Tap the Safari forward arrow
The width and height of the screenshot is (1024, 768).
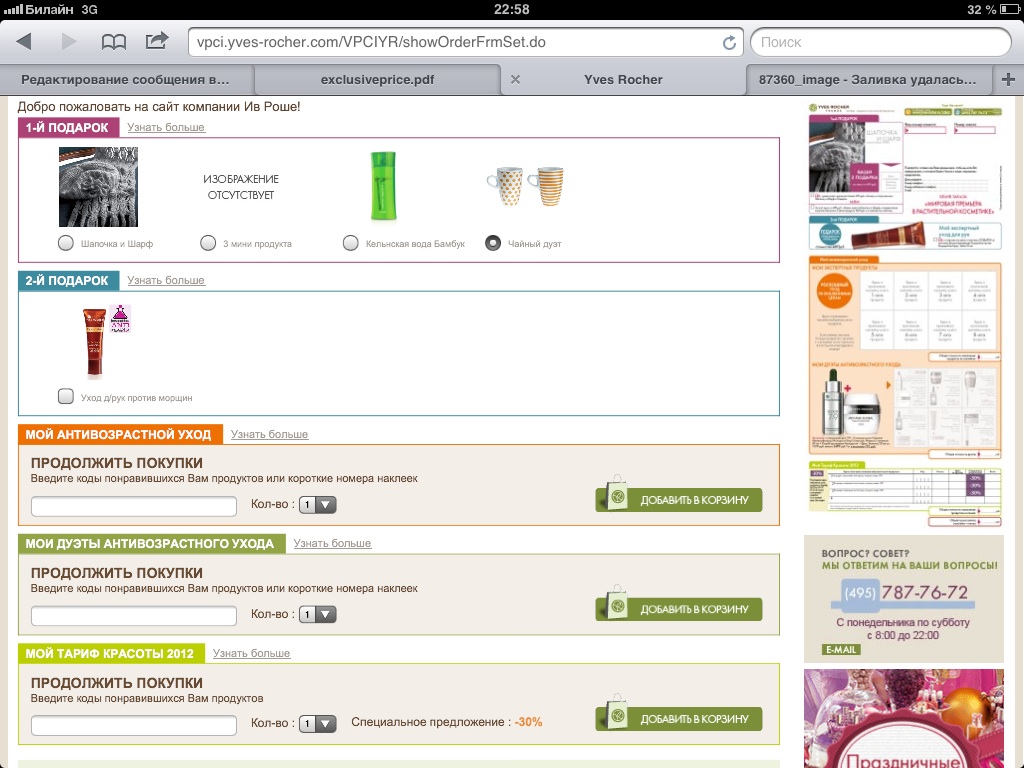68,42
